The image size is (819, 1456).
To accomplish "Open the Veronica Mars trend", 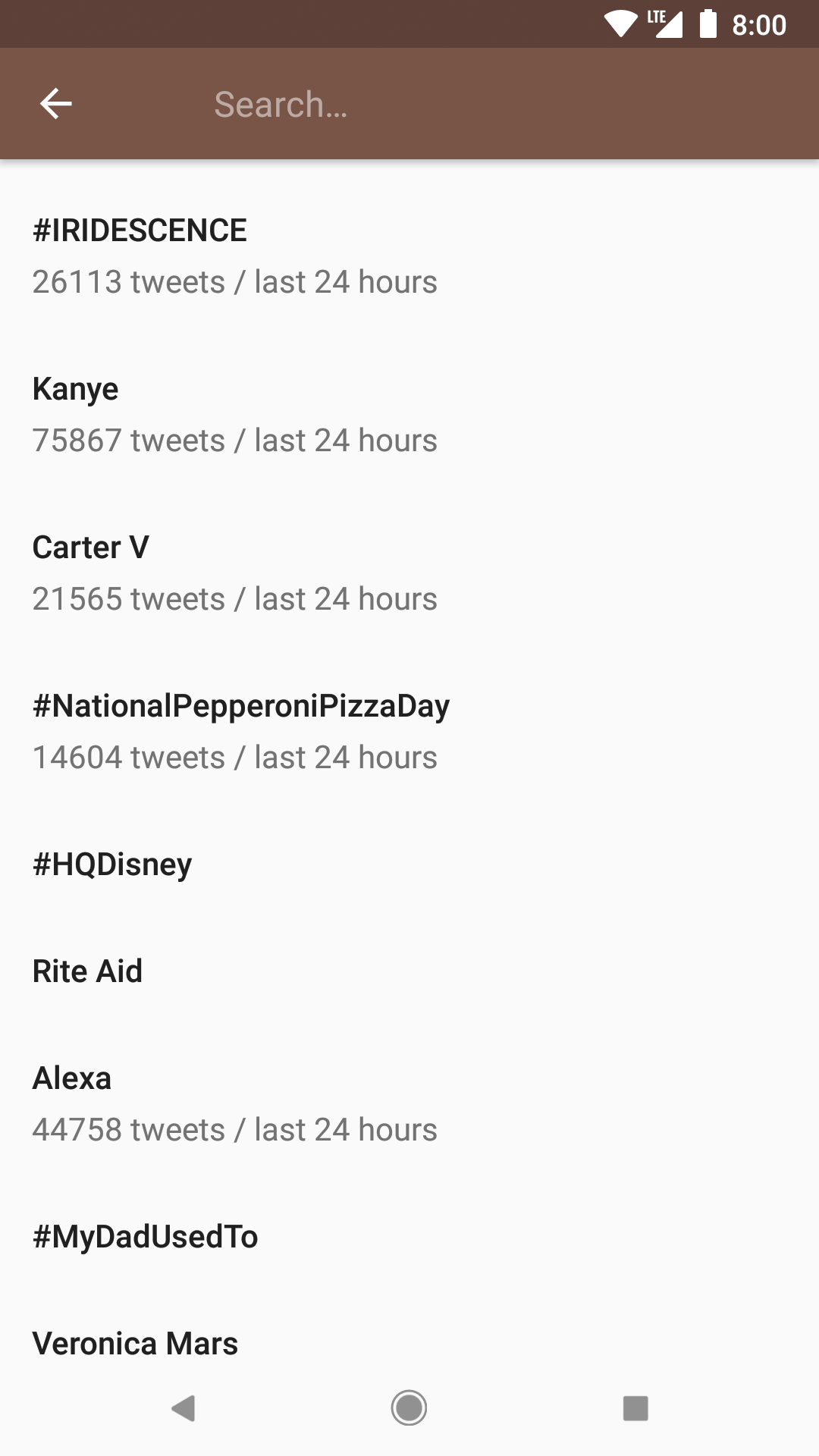I will point(136,1344).
